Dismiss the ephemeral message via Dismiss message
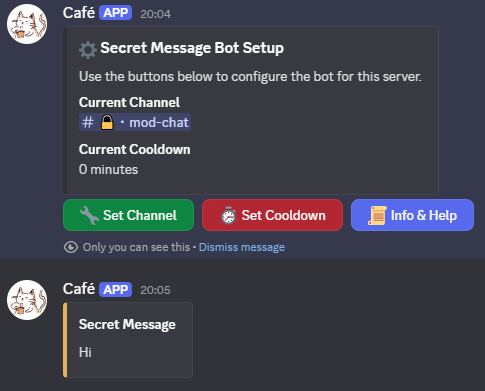485x391 pixels. (x=242, y=247)
